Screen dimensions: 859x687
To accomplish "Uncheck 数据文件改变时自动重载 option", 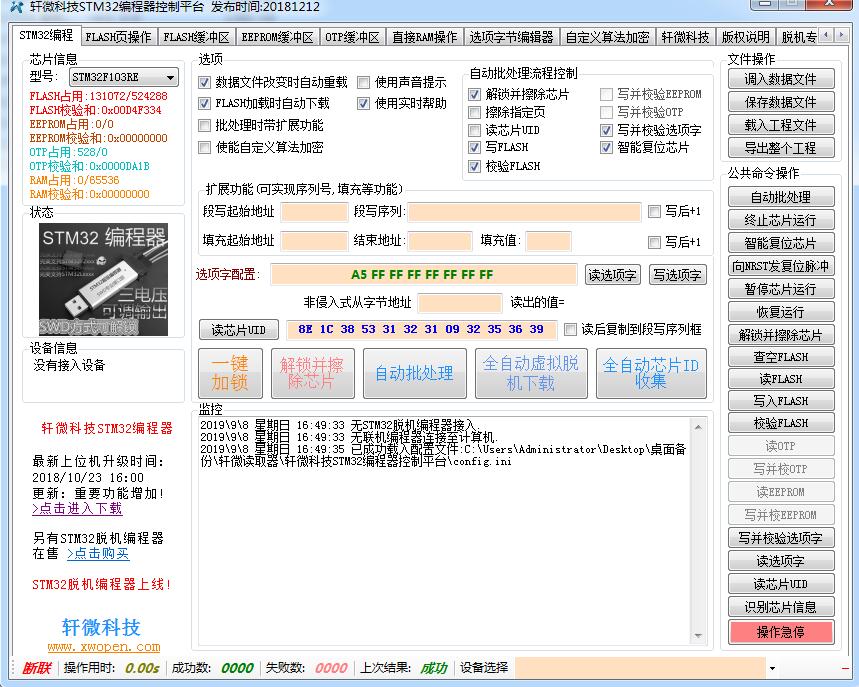I will [x=205, y=83].
